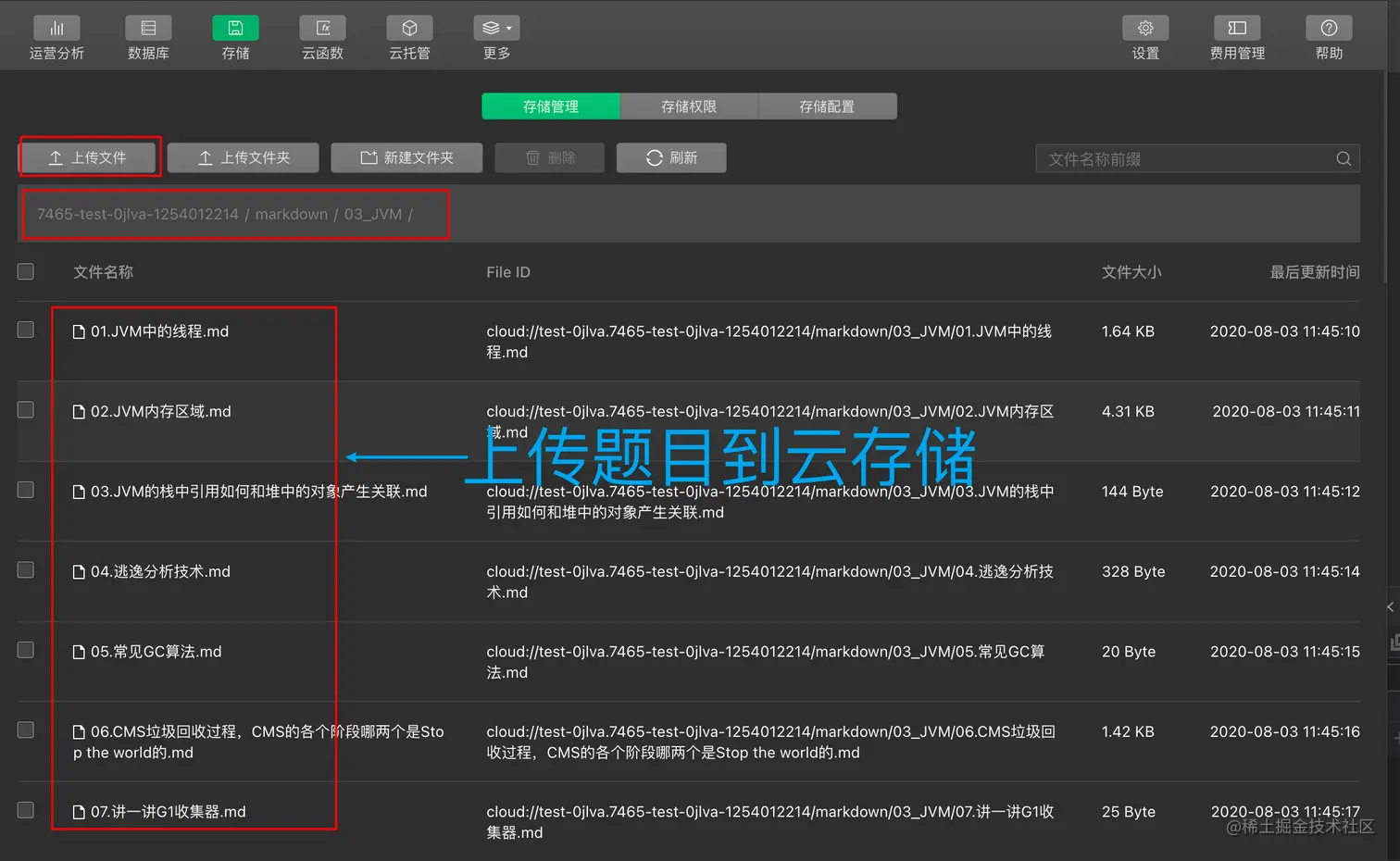Click the 328 Byte size cell
This screenshot has width=1400, height=861.
[x=1133, y=572]
